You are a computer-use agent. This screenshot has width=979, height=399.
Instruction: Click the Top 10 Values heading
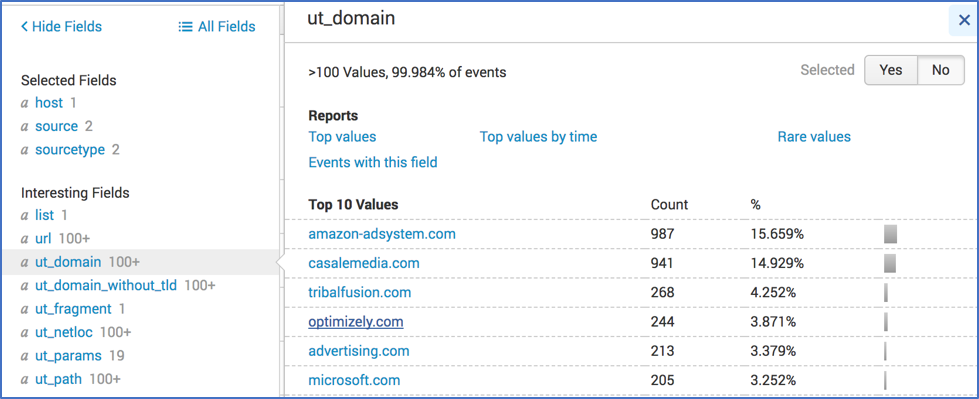(353, 204)
